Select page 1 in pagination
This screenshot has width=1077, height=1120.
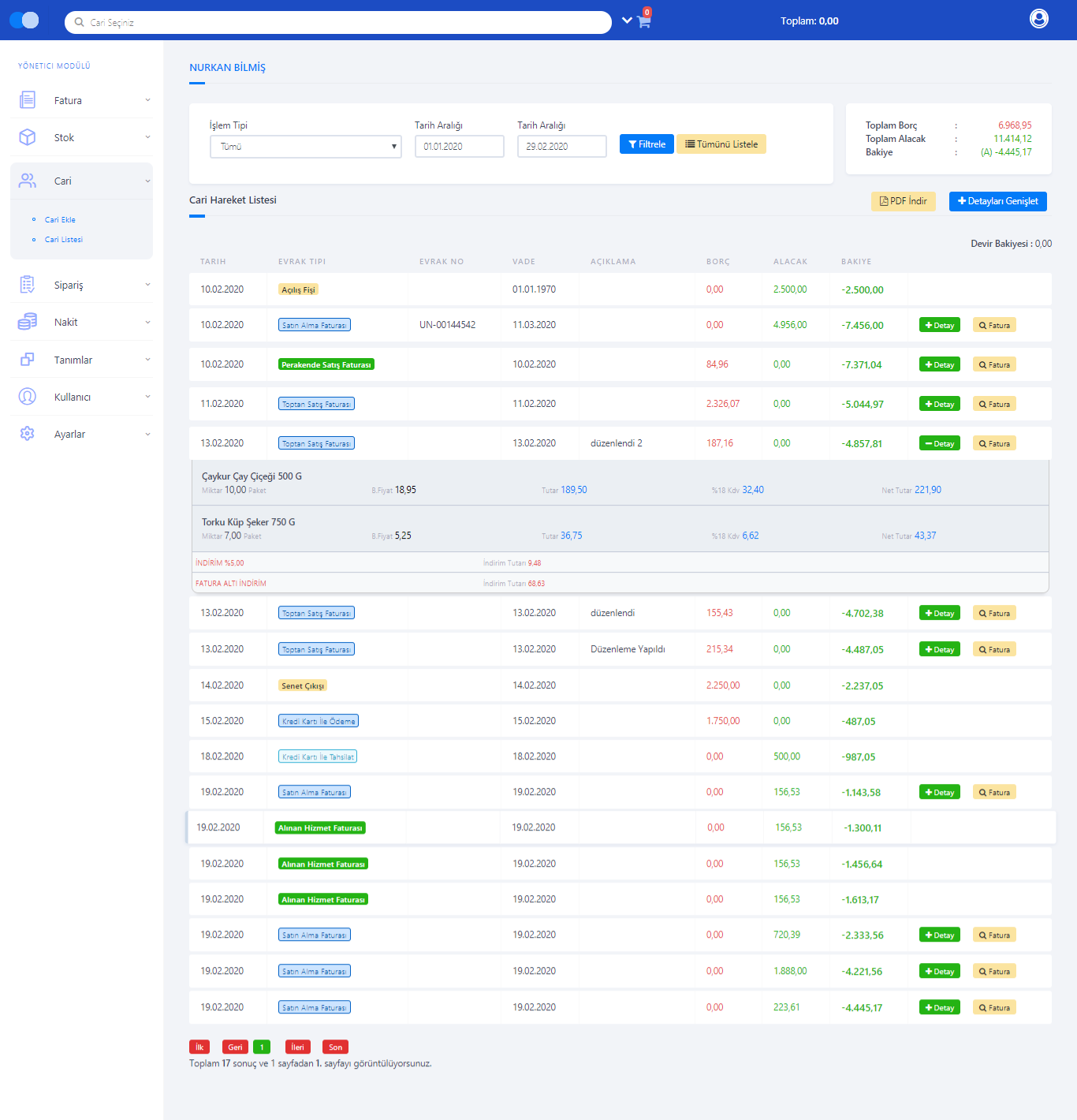tap(262, 1047)
